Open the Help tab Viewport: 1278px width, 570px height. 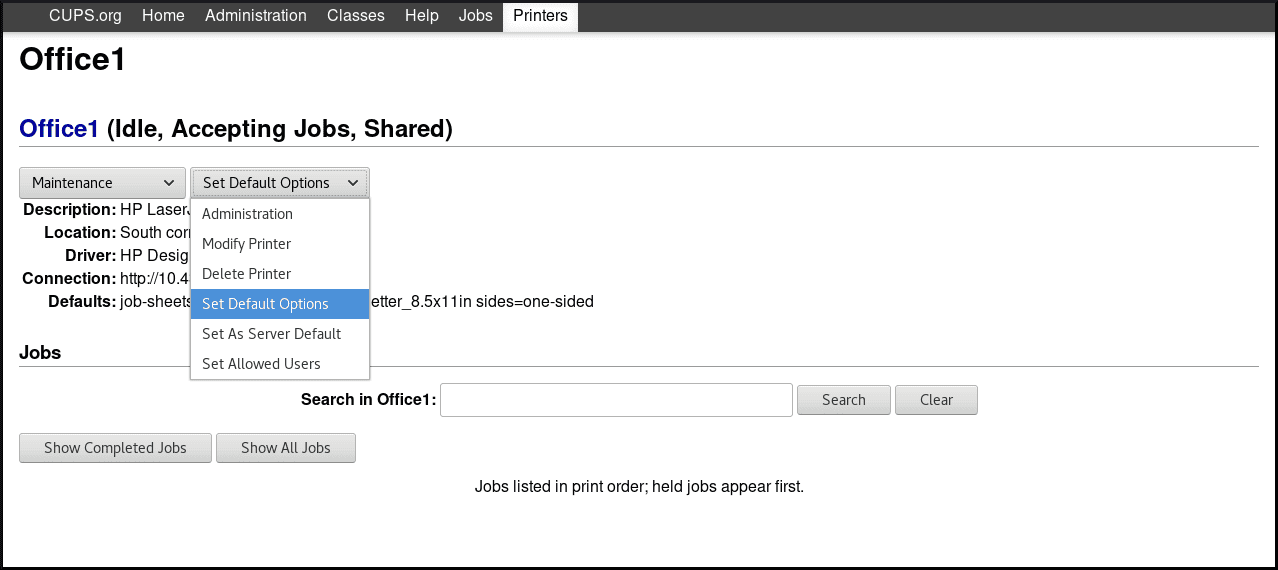click(x=421, y=16)
